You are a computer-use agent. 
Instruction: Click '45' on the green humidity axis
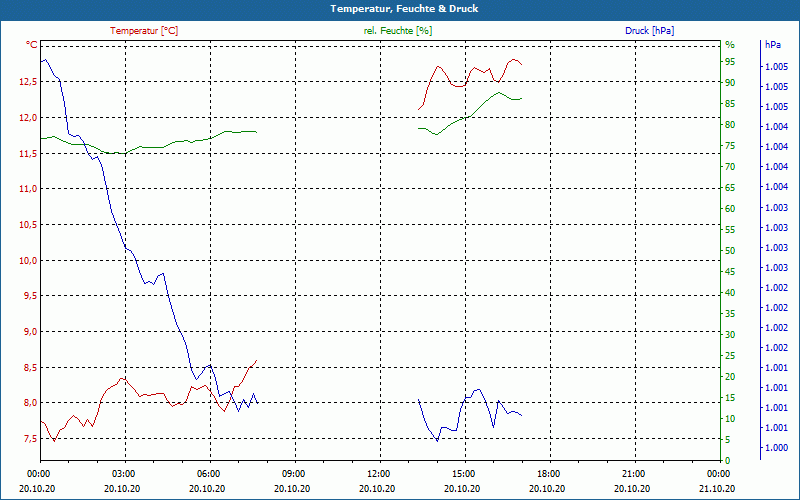click(x=730, y=272)
